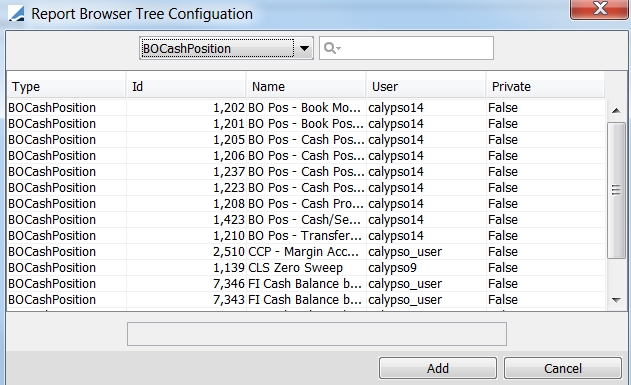Sort by the Private column header

(545, 86)
